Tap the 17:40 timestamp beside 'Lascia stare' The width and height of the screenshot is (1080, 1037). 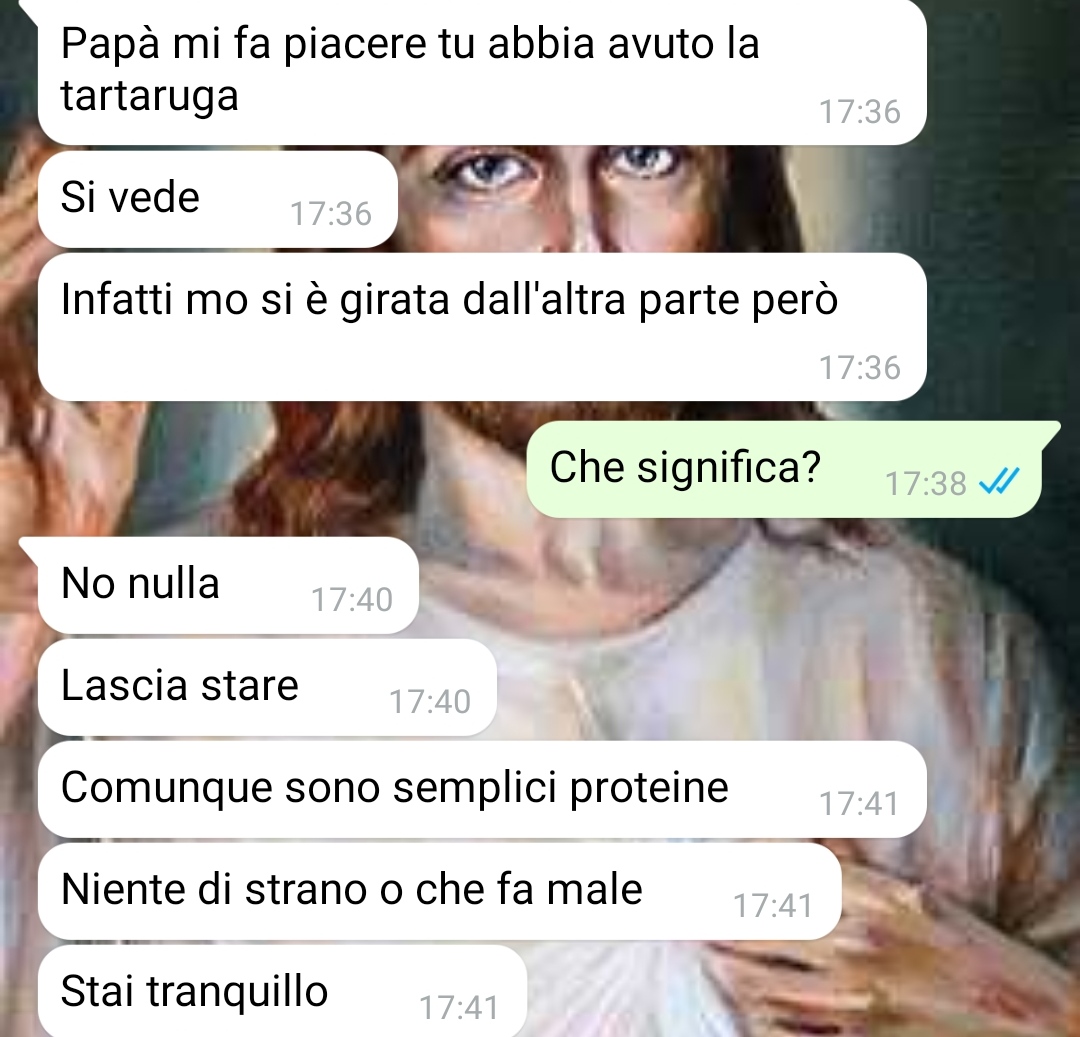click(430, 702)
